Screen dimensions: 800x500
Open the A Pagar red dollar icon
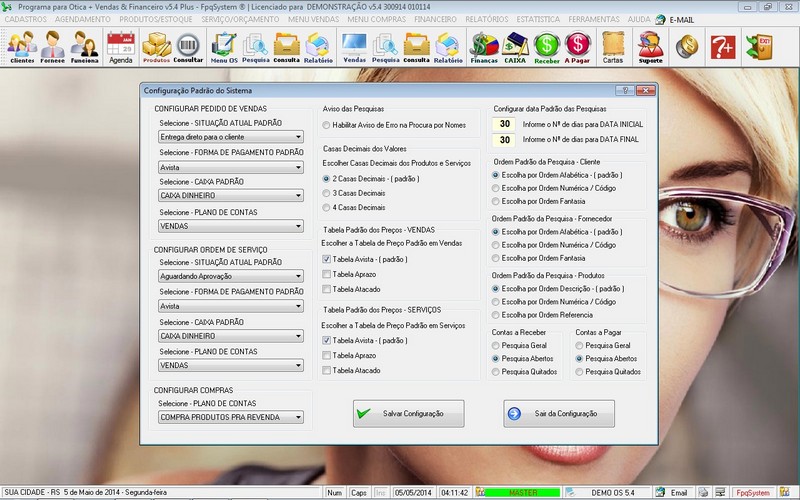pos(577,46)
